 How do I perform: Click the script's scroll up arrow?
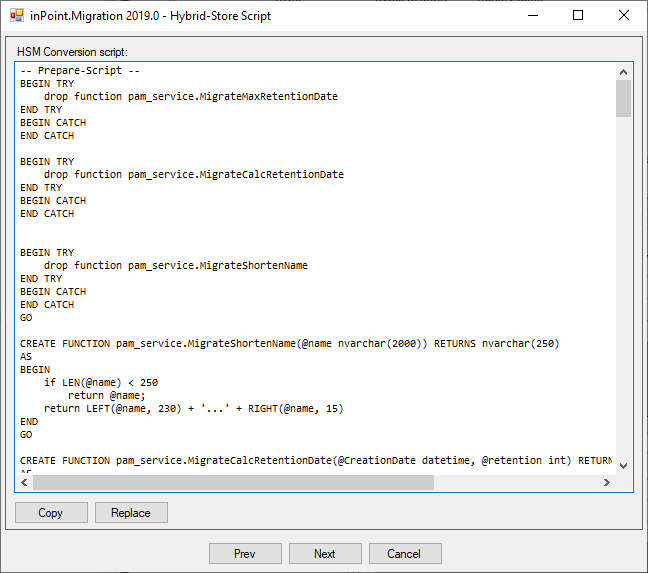623,72
